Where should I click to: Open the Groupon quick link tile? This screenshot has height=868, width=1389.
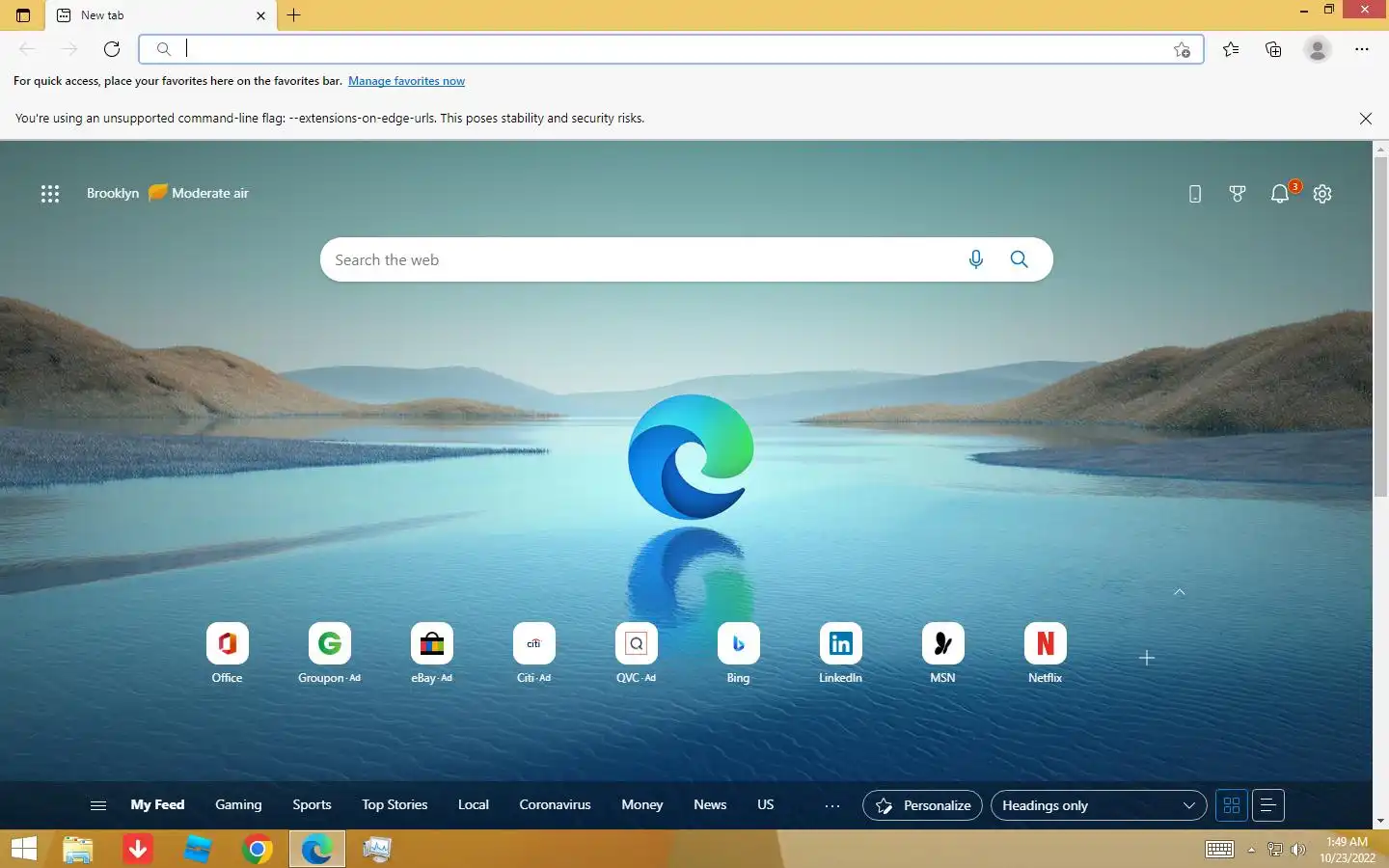pyautogui.click(x=330, y=654)
